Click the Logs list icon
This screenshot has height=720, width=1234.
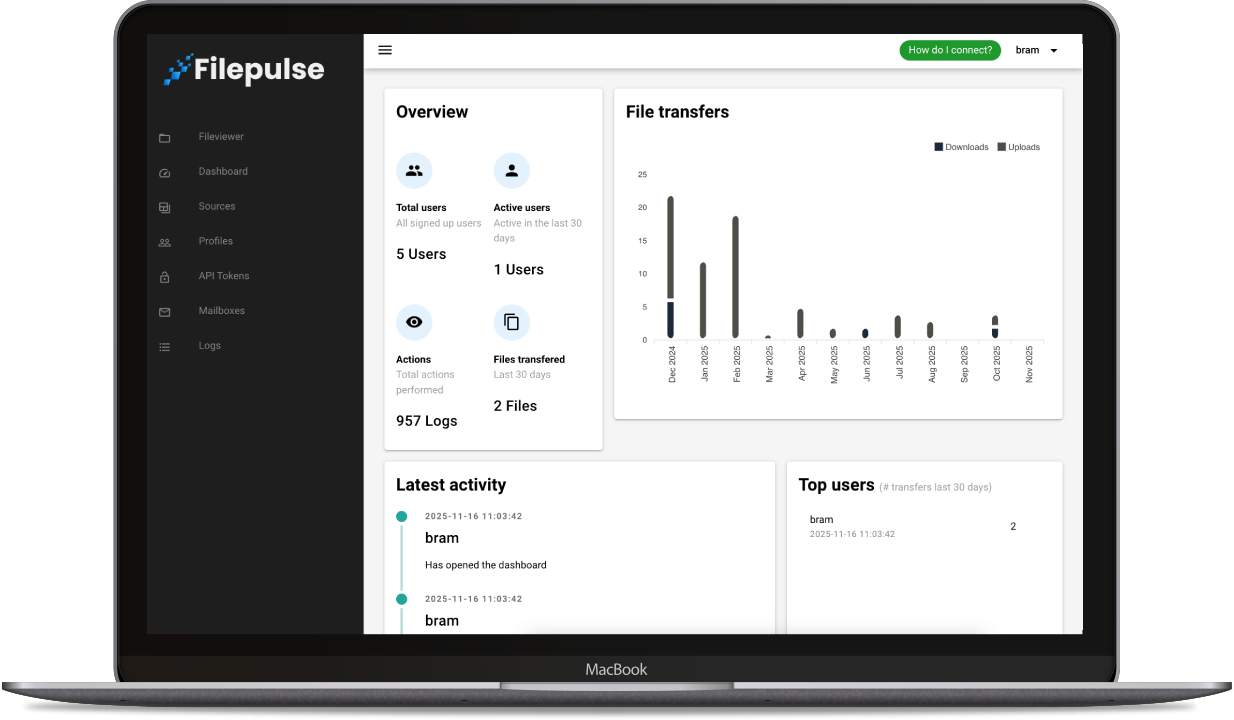click(x=165, y=347)
